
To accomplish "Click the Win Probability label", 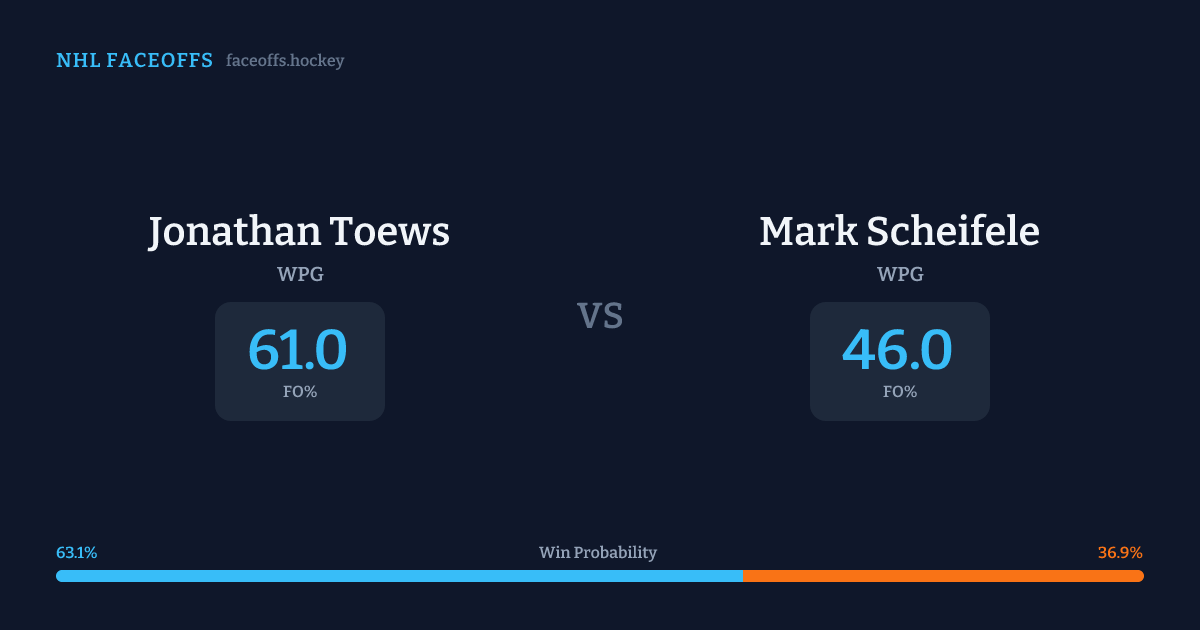I will (598, 552).
